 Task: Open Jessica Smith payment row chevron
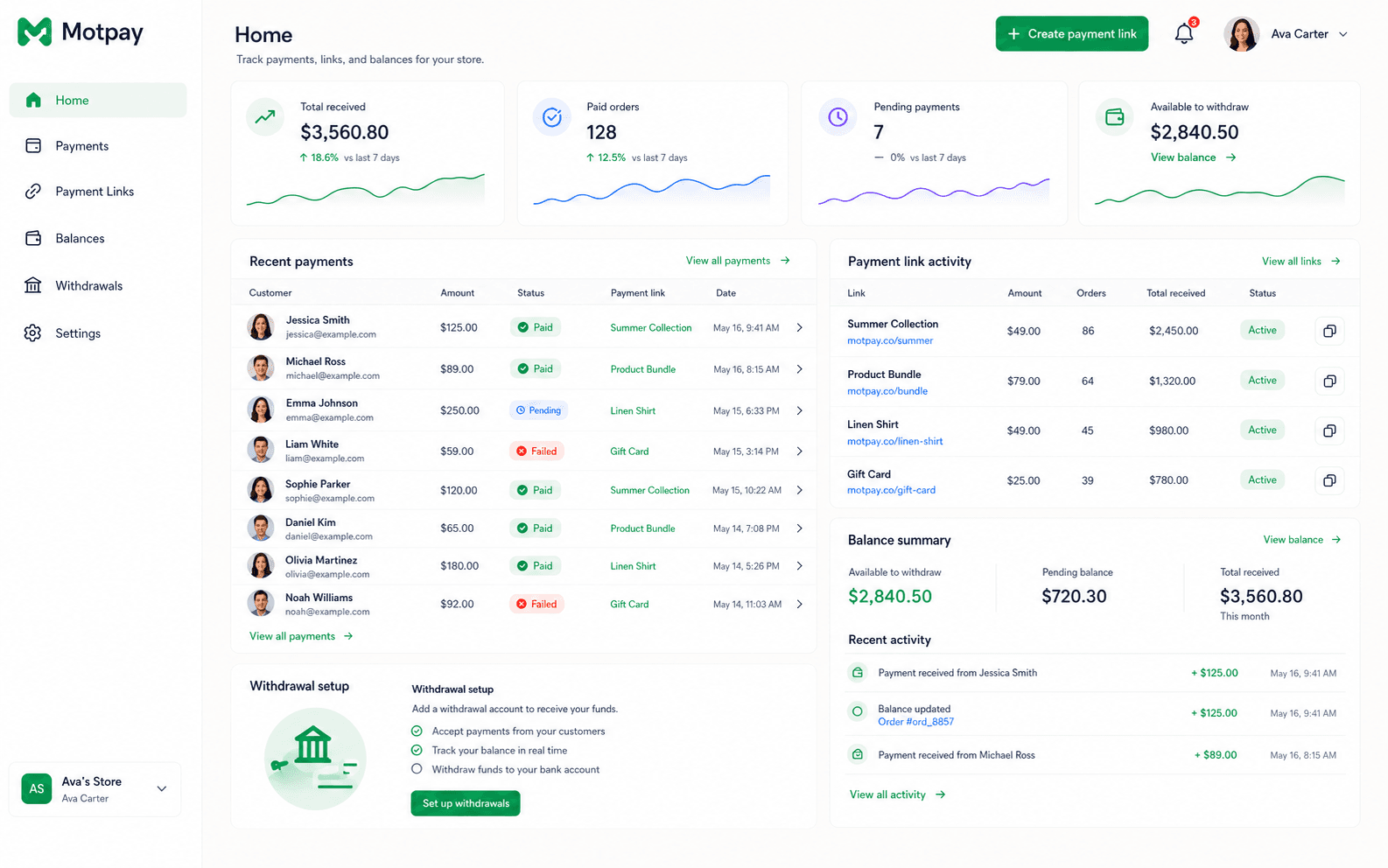pos(800,327)
